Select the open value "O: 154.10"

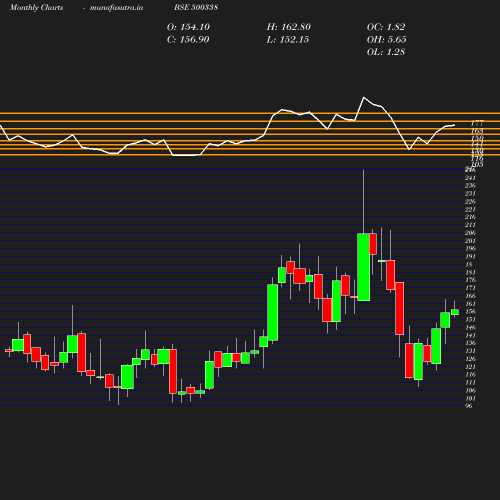(188, 27)
